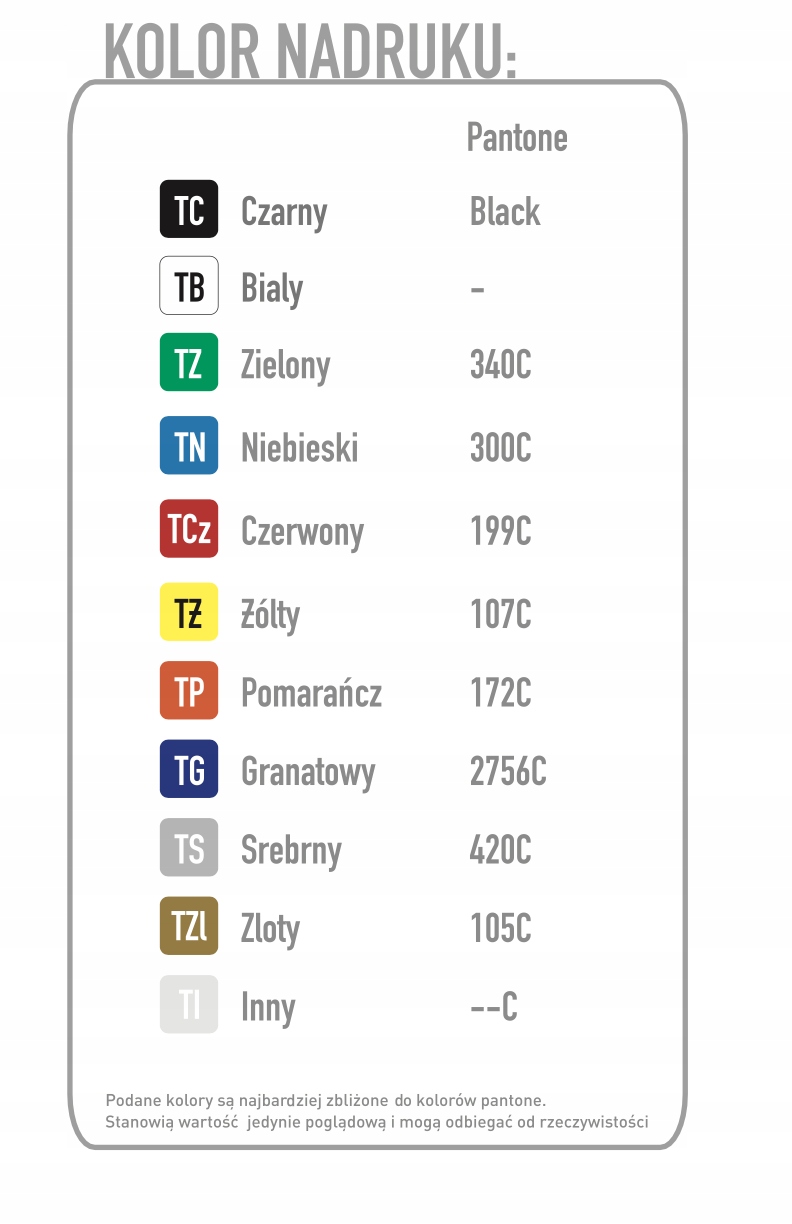The width and height of the screenshot is (792, 1224).
Task: Select the silver TS swatch
Action: (189, 848)
